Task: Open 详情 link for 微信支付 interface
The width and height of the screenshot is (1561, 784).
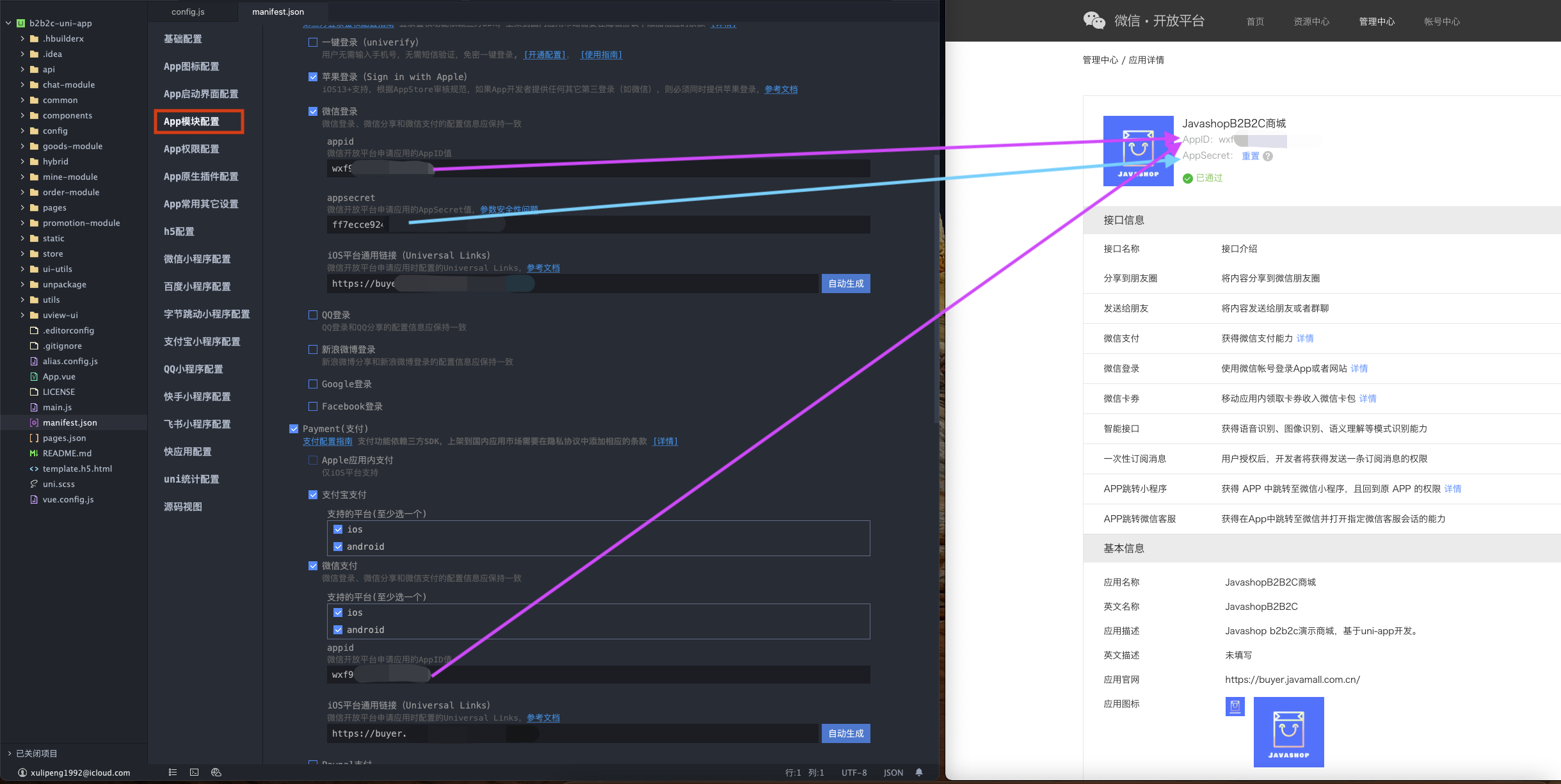Action: [1305, 339]
